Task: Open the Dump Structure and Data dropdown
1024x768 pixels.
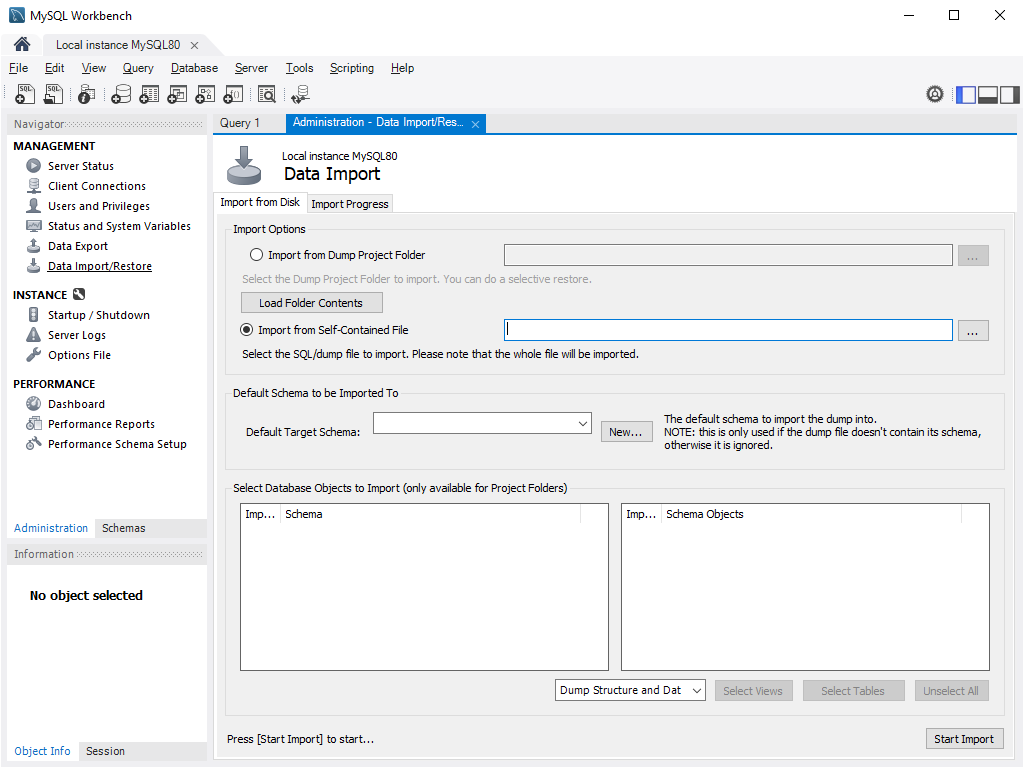Action: click(630, 690)
